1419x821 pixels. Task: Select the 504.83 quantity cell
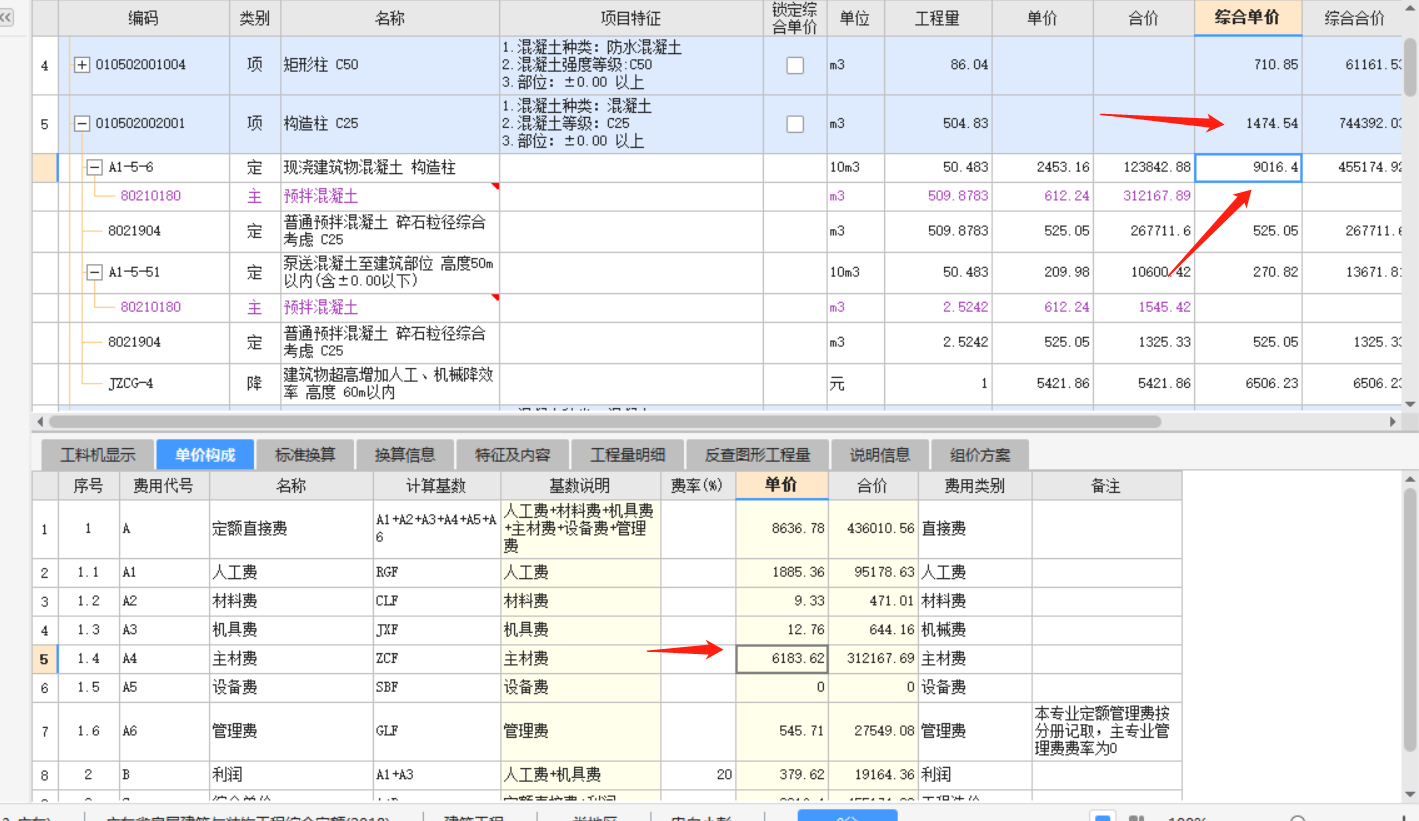click(x=938, y=124)
